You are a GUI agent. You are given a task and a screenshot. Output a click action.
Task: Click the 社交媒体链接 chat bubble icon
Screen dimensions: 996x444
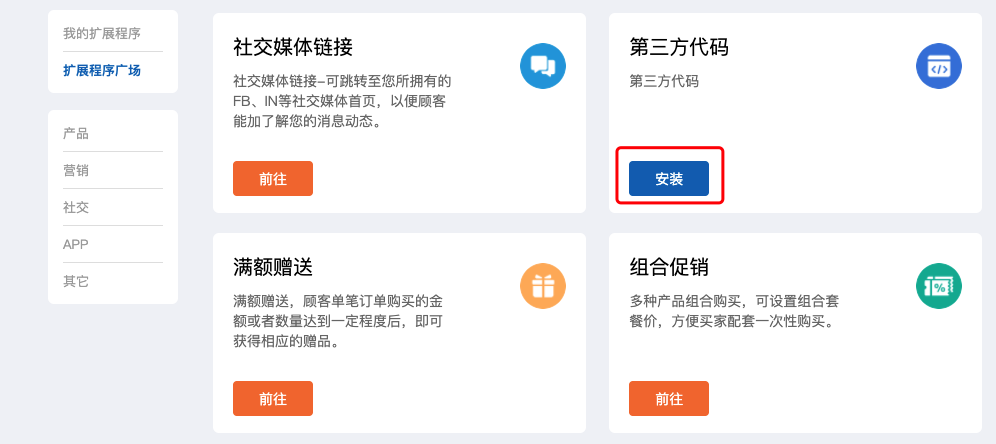pos(542,66)
